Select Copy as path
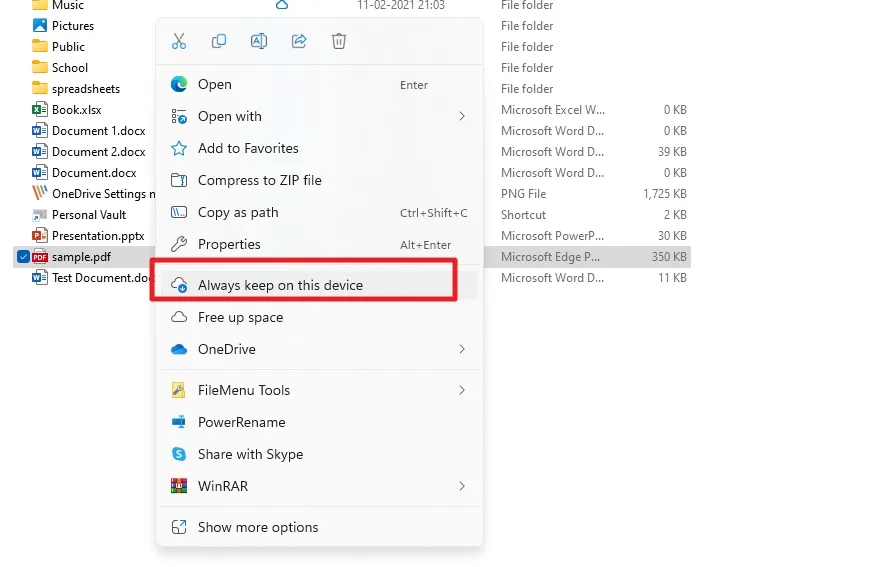The height and width of the screenshot is (567, 876). pyautogui.click(x=319, y=212)
